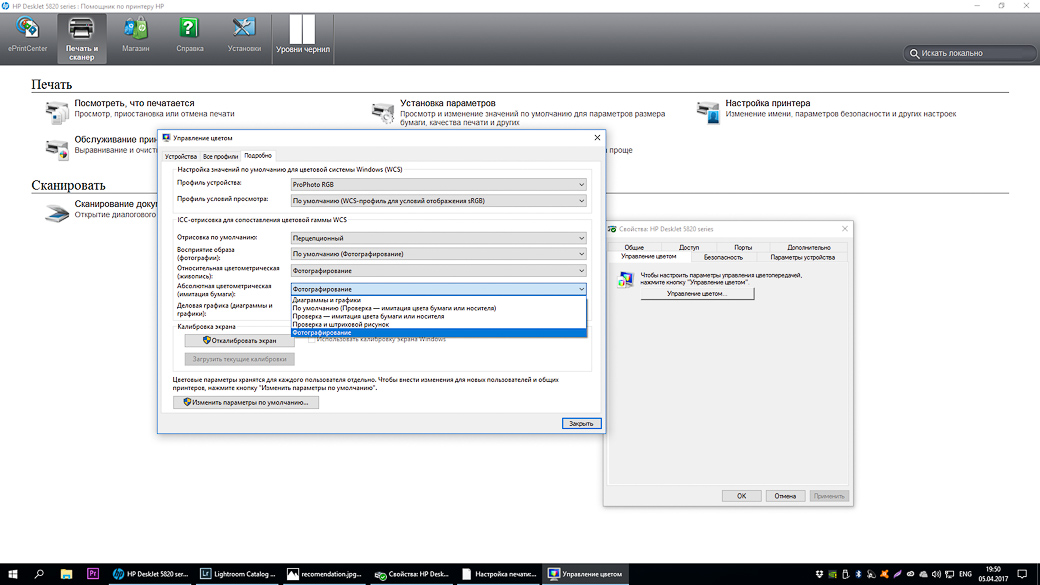The image size is (1040, 585).
Task: Open Windows taskbar search
Action: (39, 574)
